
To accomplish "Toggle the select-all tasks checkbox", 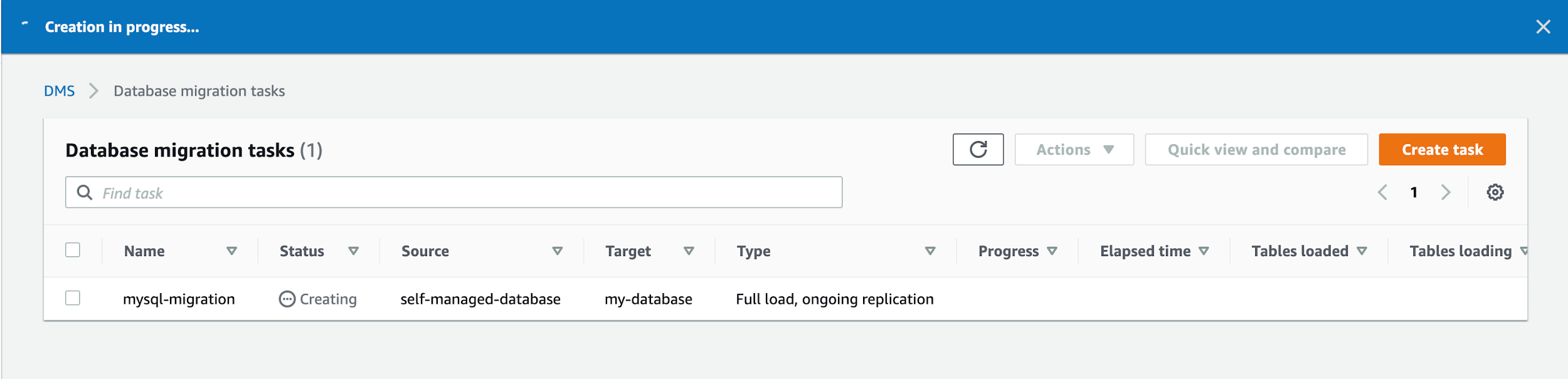I will (73, 250).
